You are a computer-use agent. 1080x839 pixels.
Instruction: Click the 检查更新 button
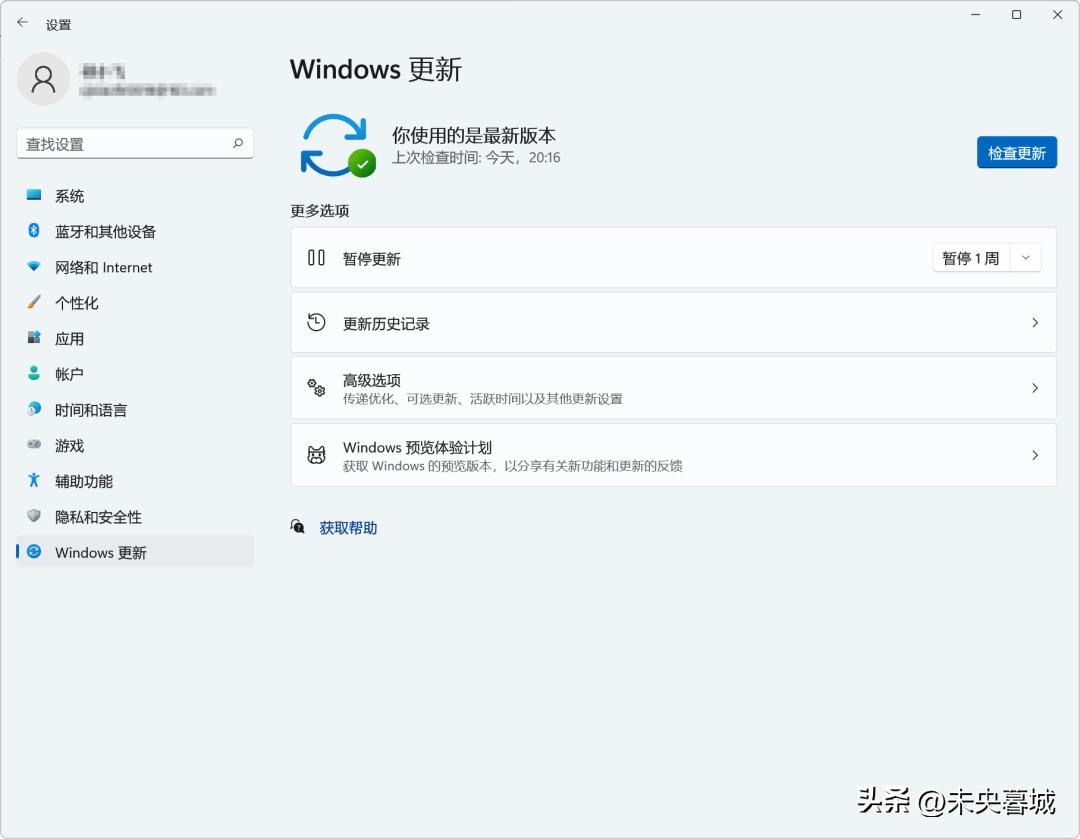point(1017,152)
